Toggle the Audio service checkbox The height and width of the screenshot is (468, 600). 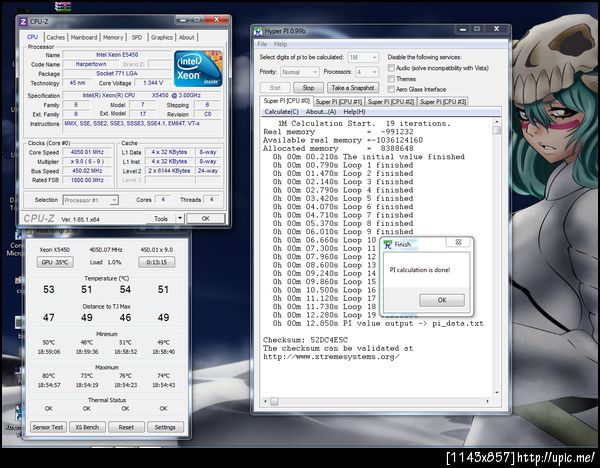(x=391, y=68)
